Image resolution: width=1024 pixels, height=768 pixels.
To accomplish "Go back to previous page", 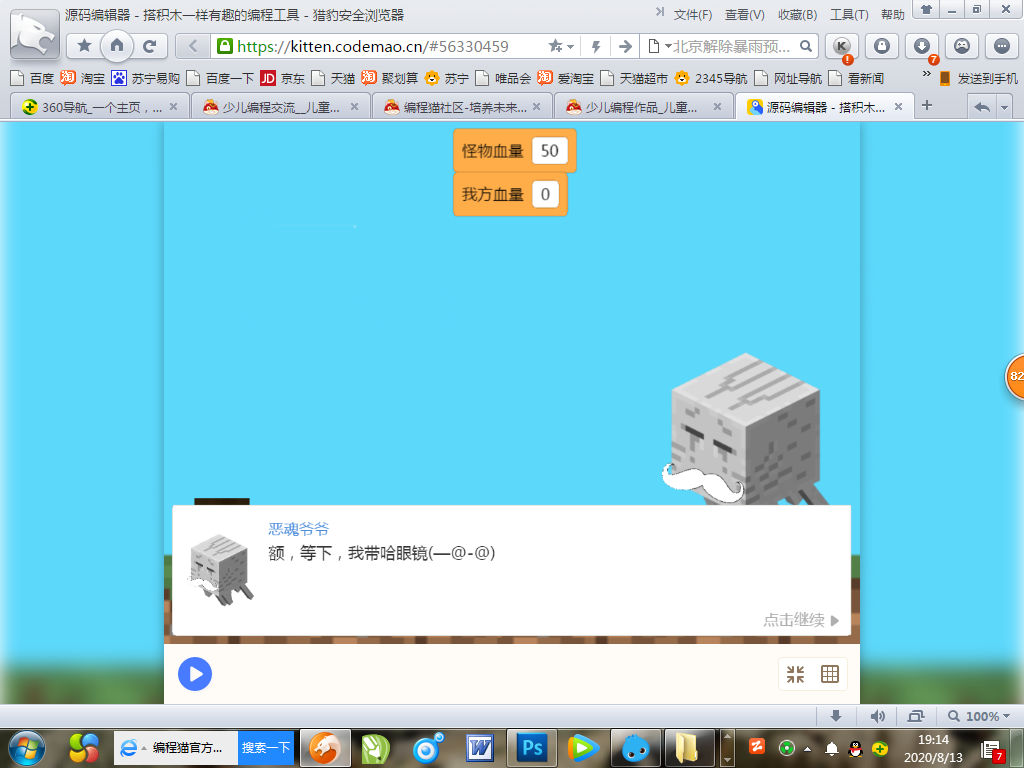I will (x=193, y=46).
